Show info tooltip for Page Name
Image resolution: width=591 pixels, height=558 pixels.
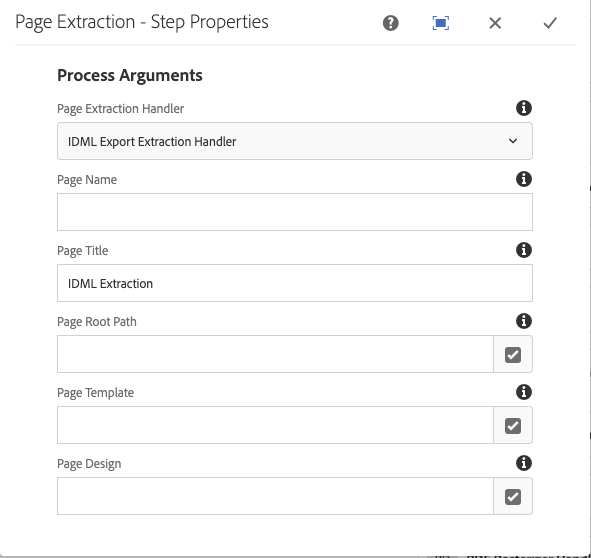pyautogui.click(x=524, y=179)
